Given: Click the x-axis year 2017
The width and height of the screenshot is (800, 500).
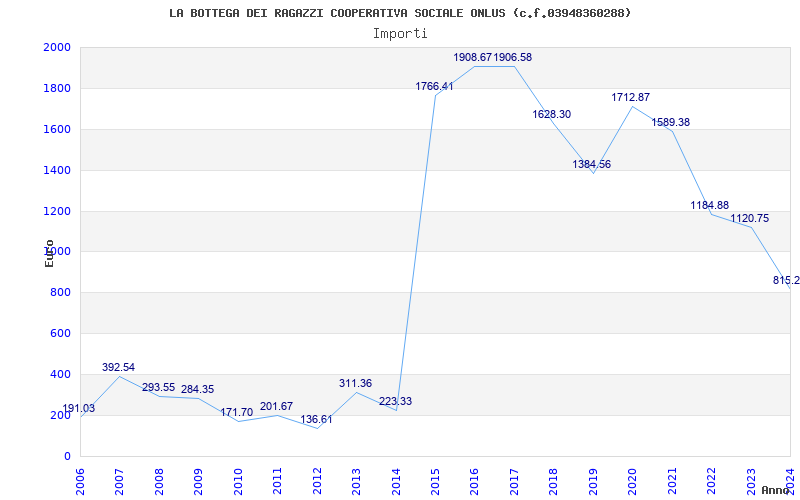Looking at the screenshot, I should tap(514, 481).
